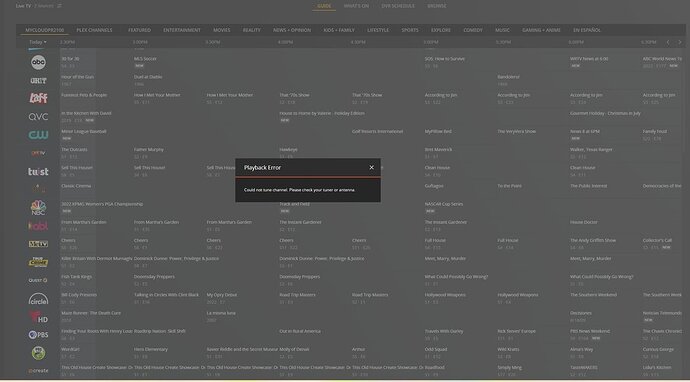Open the Minor League Baseball listing
This screenshot has height=382, width=690.
click(x=84, y=132)
